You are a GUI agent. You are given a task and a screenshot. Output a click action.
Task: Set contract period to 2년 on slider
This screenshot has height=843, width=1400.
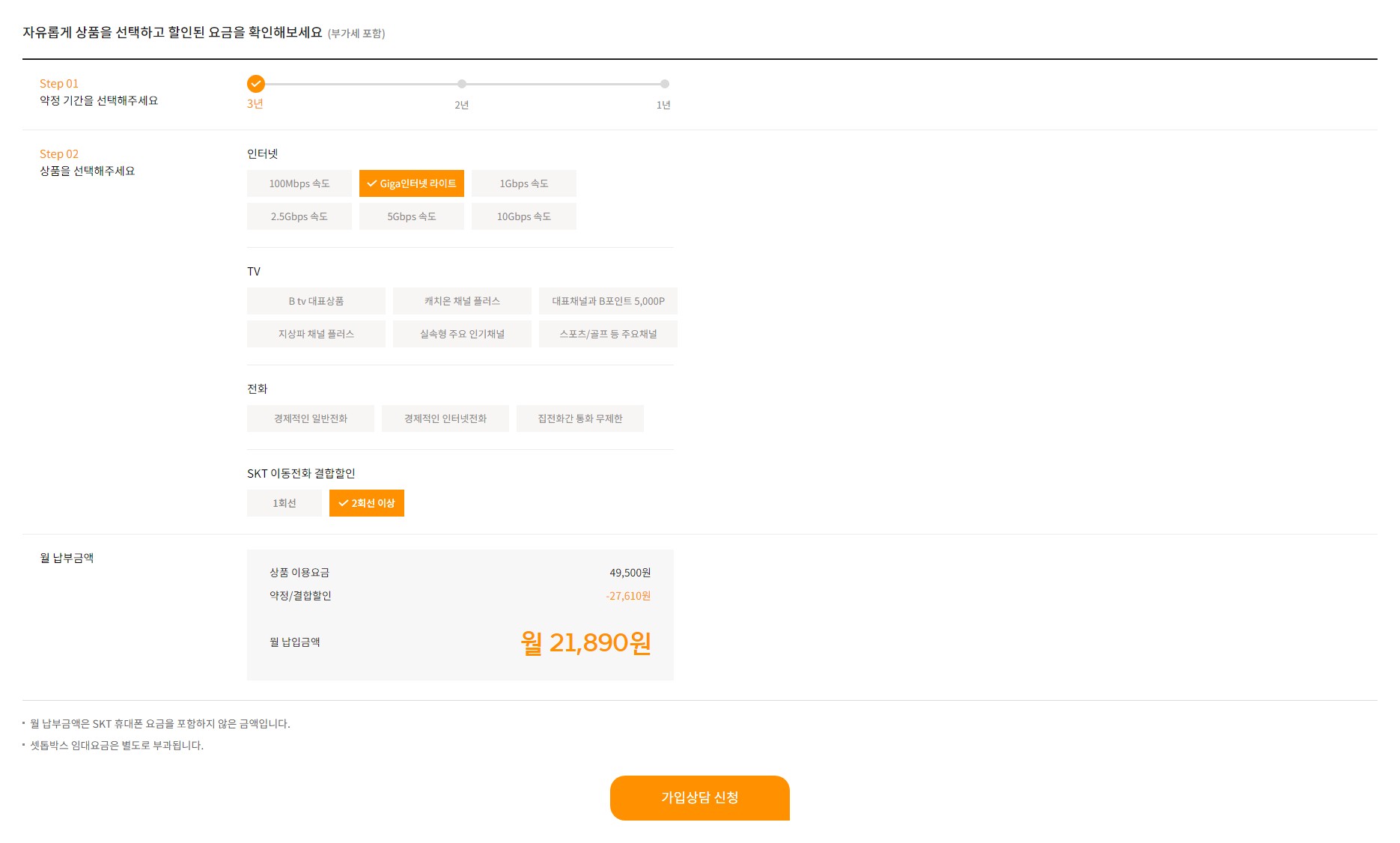[x=462, y=84]
